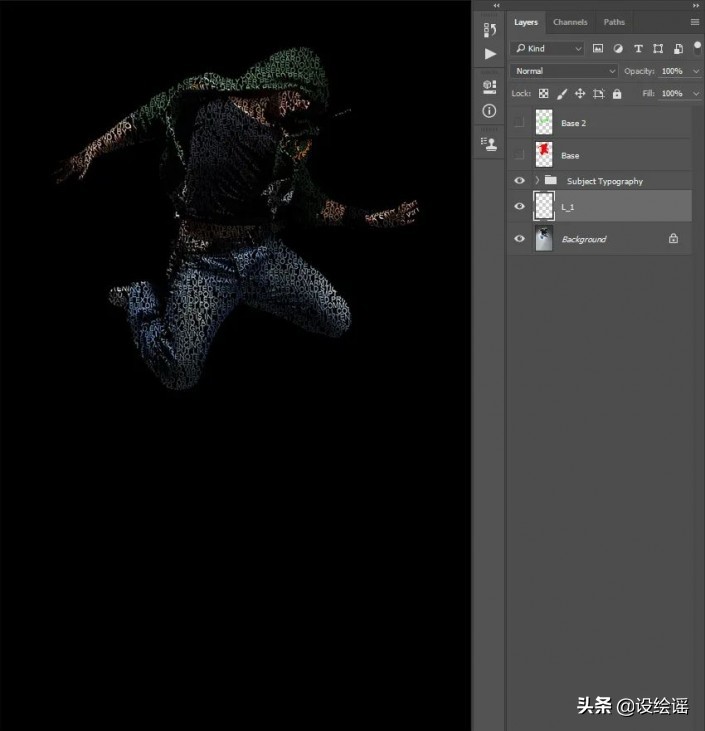Viewport: 705px width, 731px height.
Task: Open the Normal blend mode dropdown
Action: [x=565, y=71]
